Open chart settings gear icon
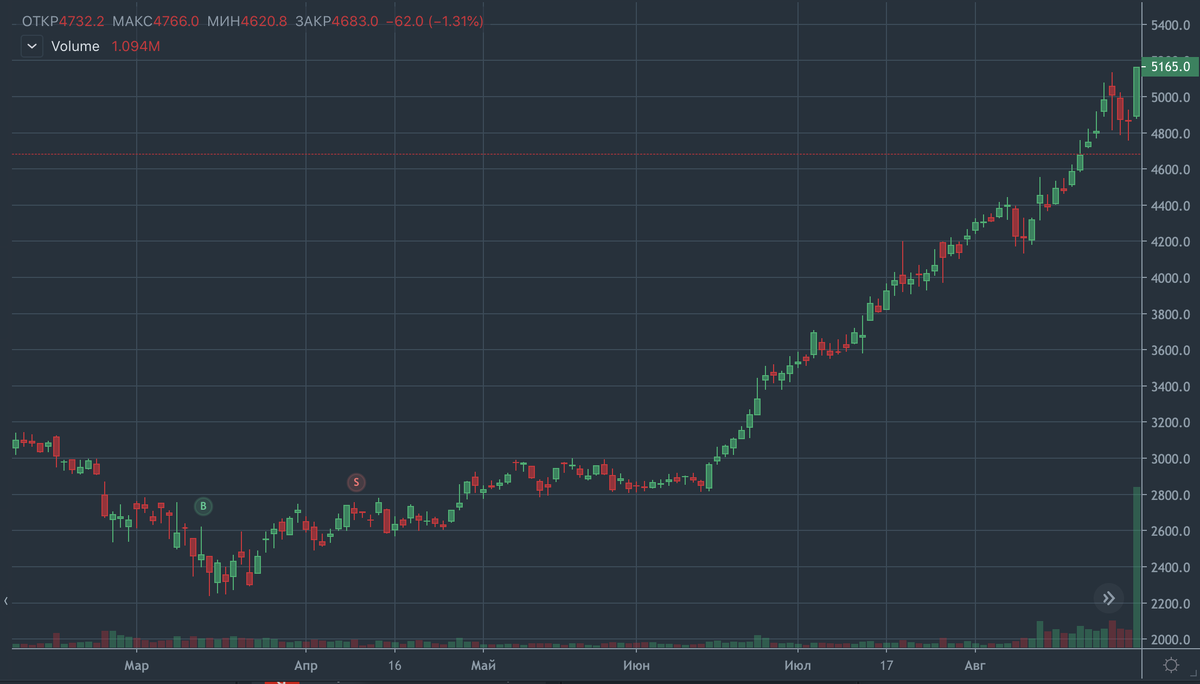This screenshot has height=684, width=1200. (1171, 665)
